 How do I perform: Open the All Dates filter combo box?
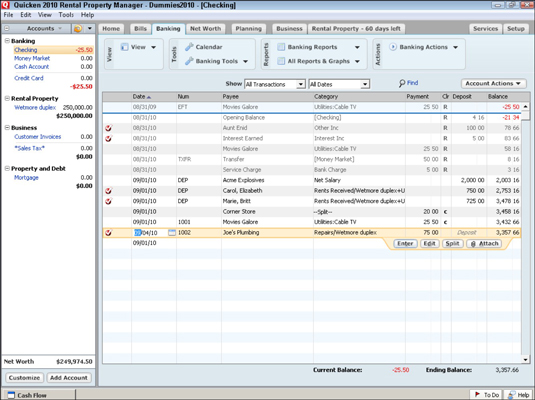pyautogui.click(x=339, y=84)
